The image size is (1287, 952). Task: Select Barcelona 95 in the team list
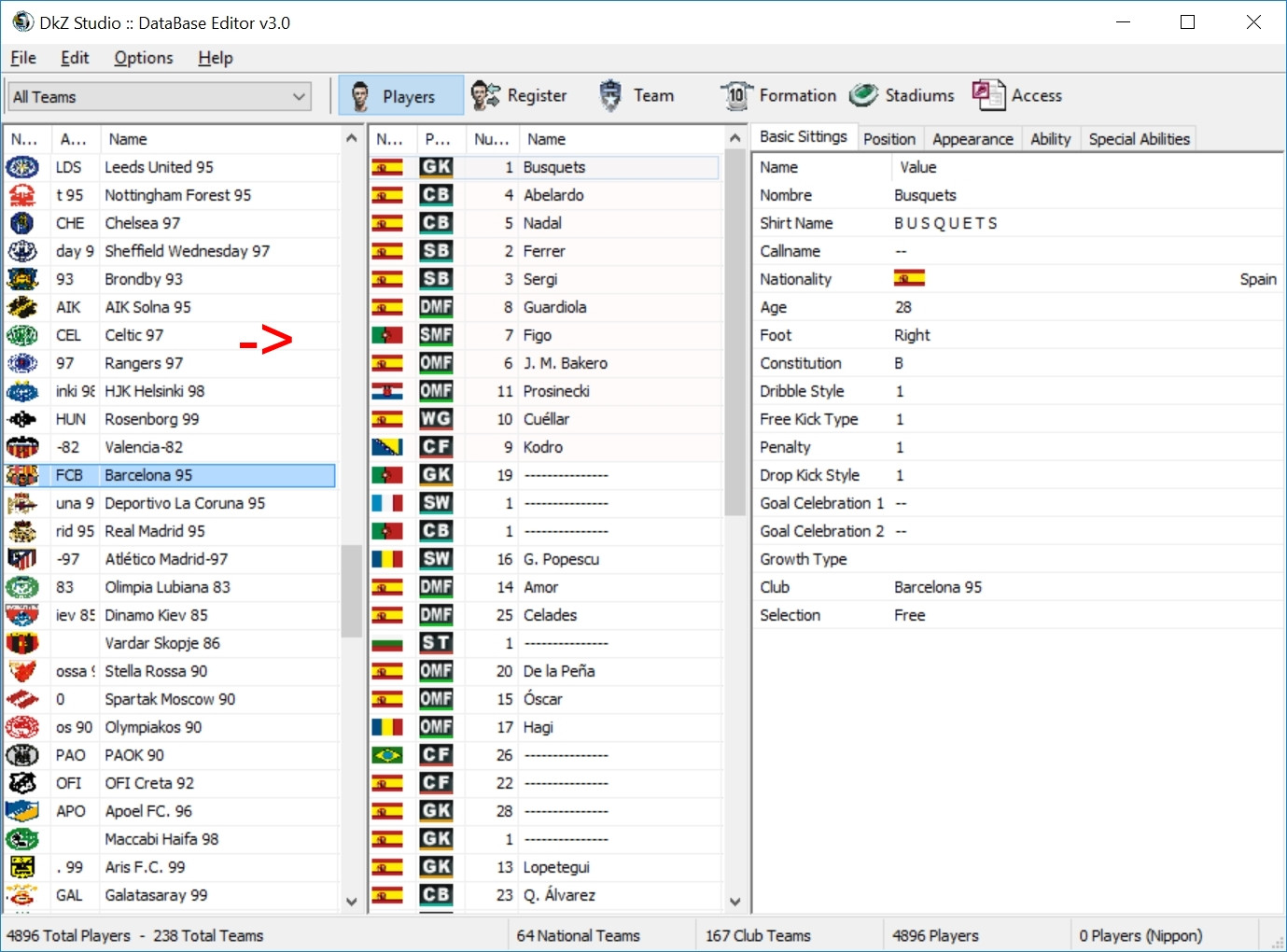click(170, 475)
